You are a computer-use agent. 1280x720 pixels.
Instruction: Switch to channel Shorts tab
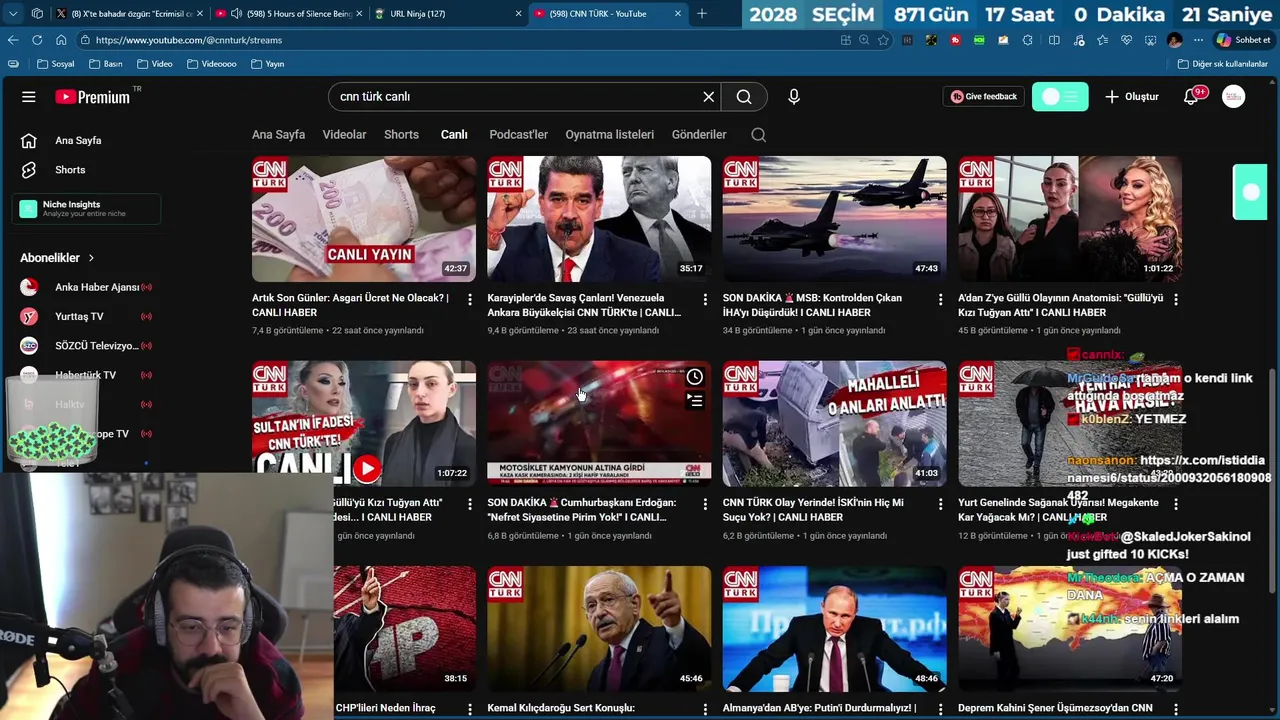click(x=401, y=135)
